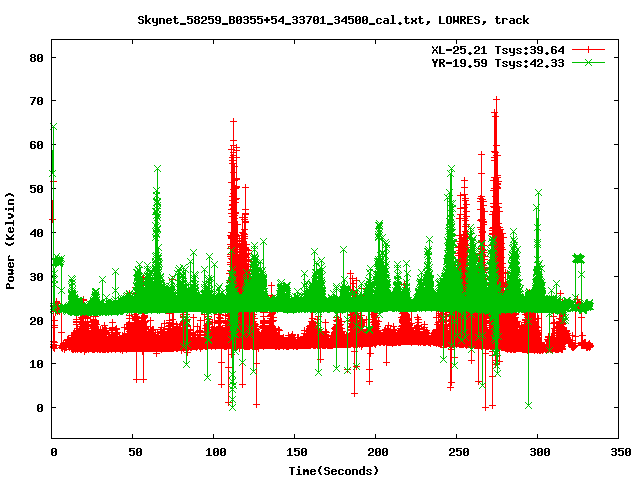Click the y-axis tick label 70
Screen dimensions: 640x480
pyautogui.click(x=36, y=101)
